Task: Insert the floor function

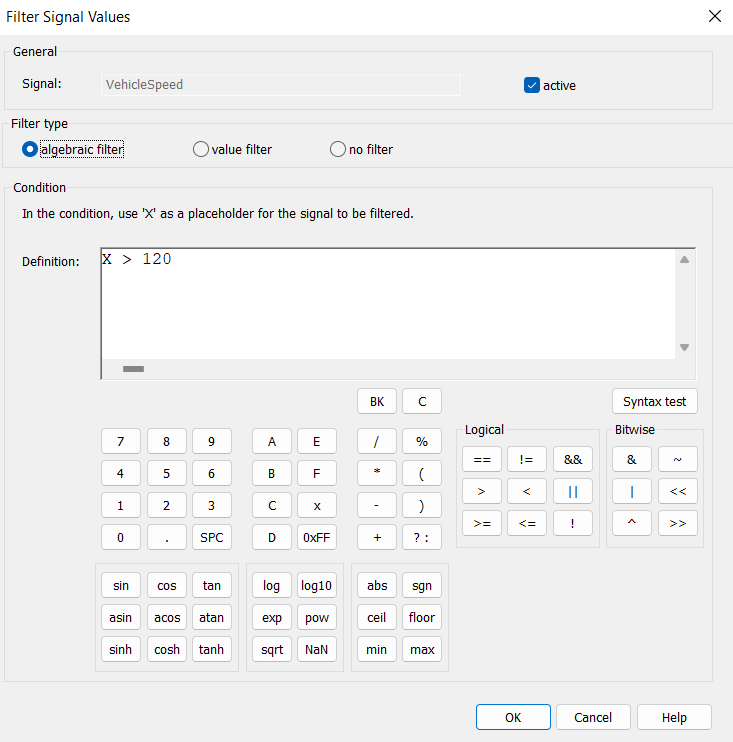Action: pos(422,617)
